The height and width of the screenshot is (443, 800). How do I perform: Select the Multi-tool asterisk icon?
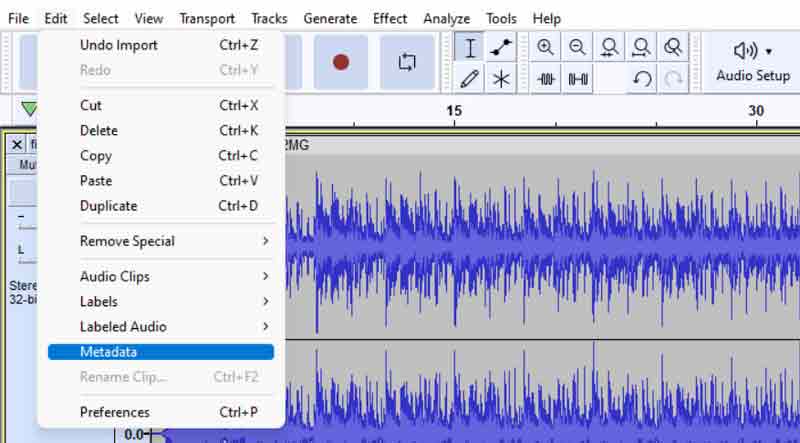[x=502, y=79]
